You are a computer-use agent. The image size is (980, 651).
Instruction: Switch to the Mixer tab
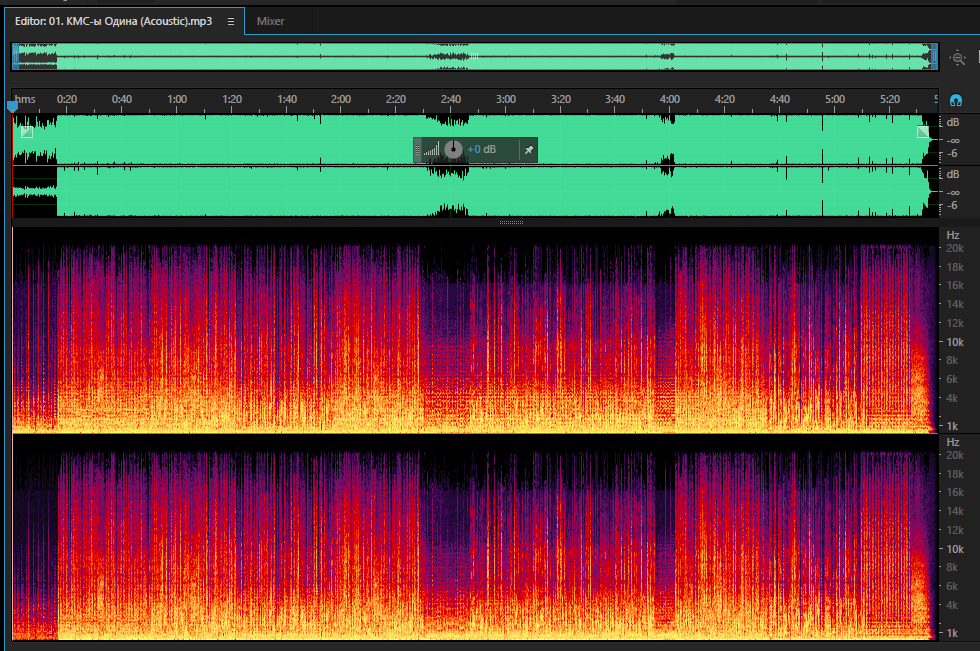click(270, 21)
